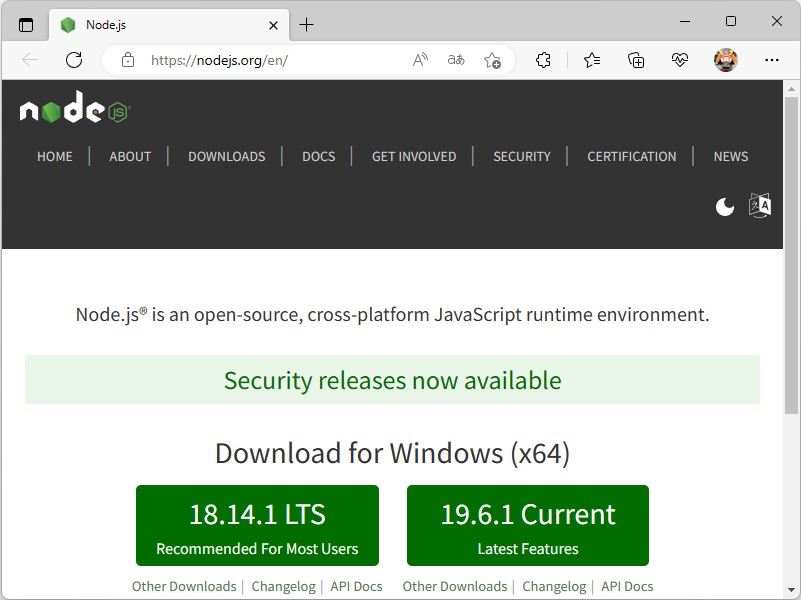Toggle page translation with aあ icon
The width and height of the screenshot is (801, 600).
(456, 60)
